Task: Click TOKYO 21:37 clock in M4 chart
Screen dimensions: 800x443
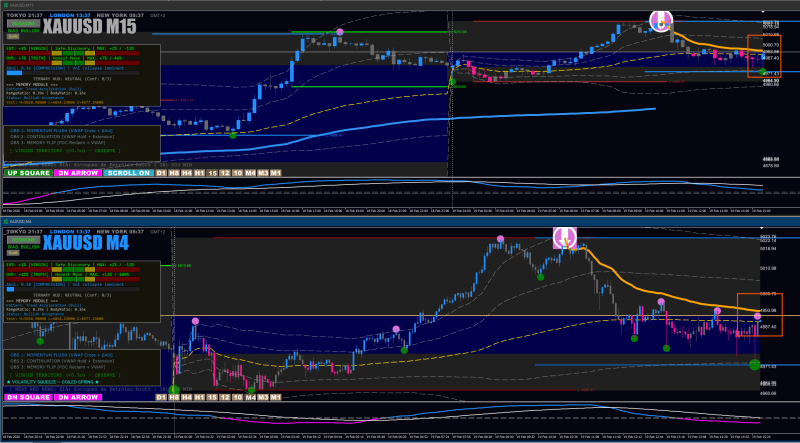Action: 24,232
